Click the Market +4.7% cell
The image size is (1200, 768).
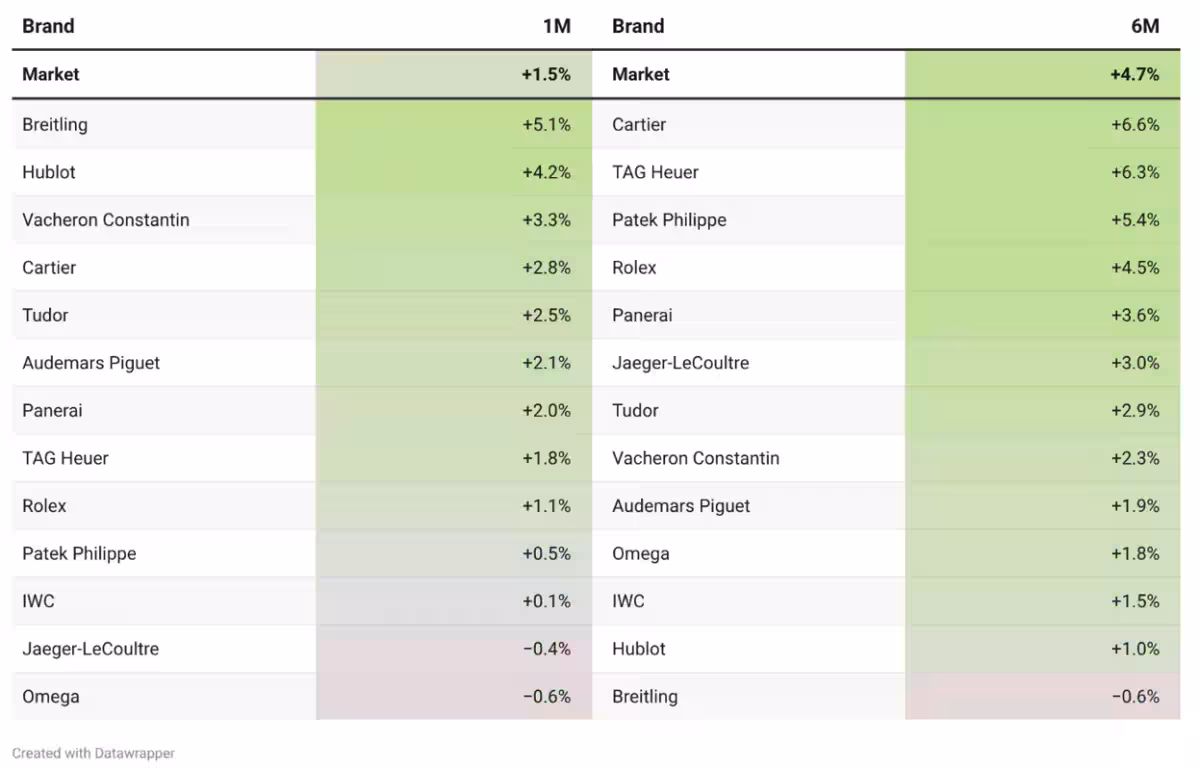(1043, 74)
